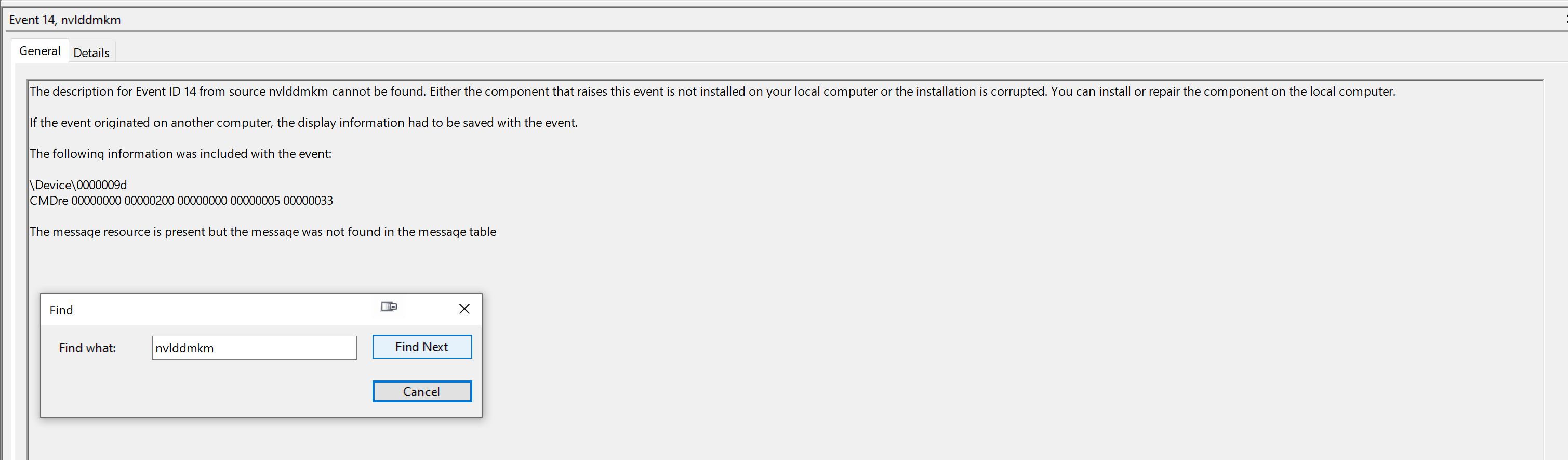The width and height of the screenshot is (1568, 460).
Task: Click the "message resource is present" line
Action: click(x=263, y=231)
